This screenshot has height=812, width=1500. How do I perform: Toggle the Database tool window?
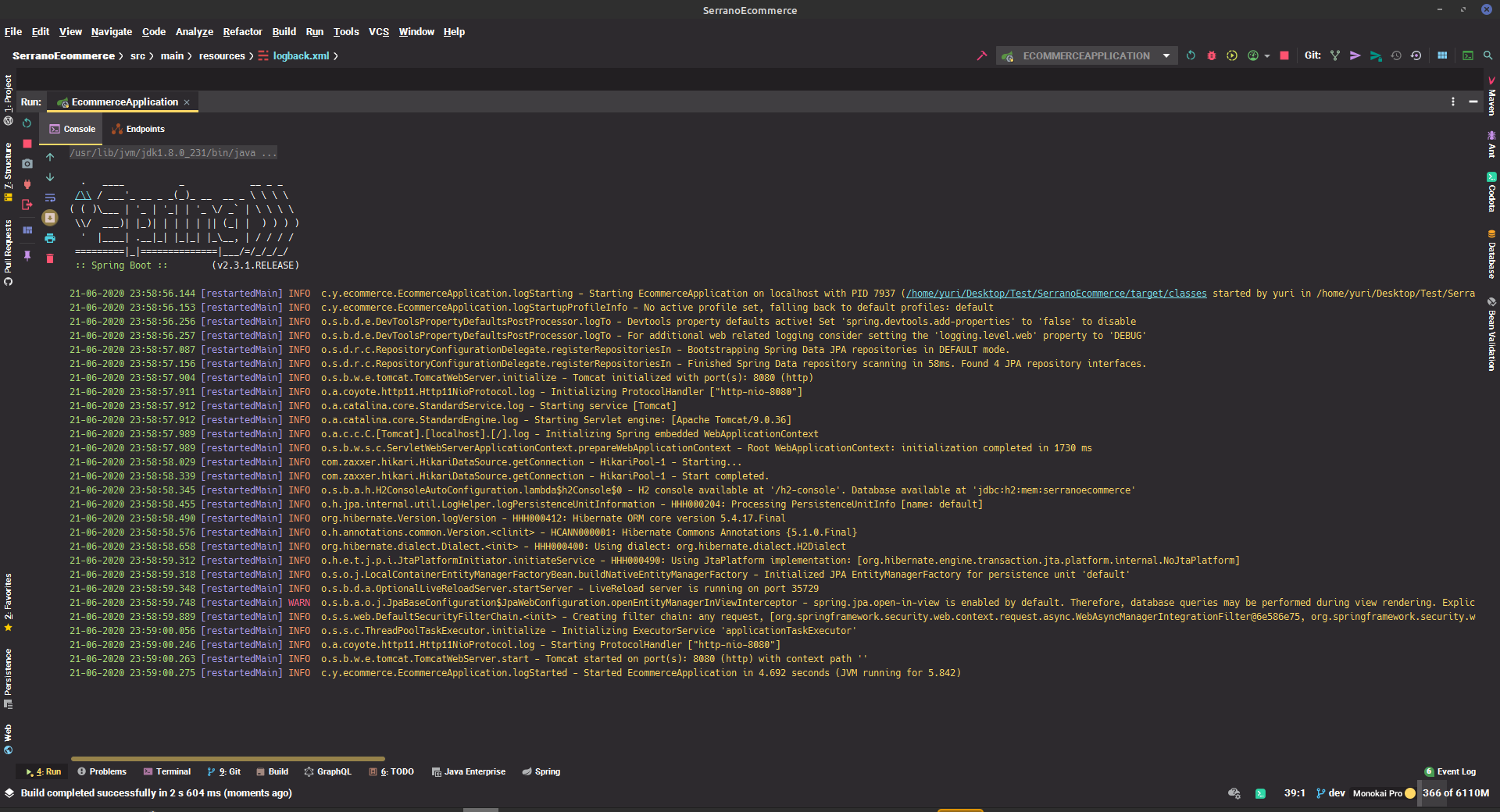1491,254
